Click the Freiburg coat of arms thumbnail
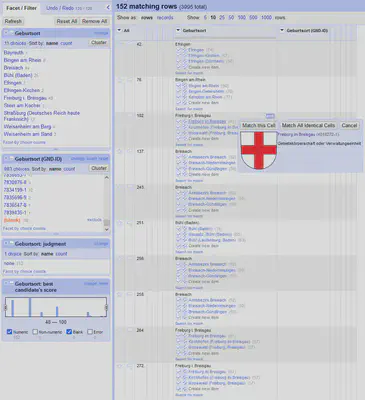Screen dimensions: 365x400 259,150
